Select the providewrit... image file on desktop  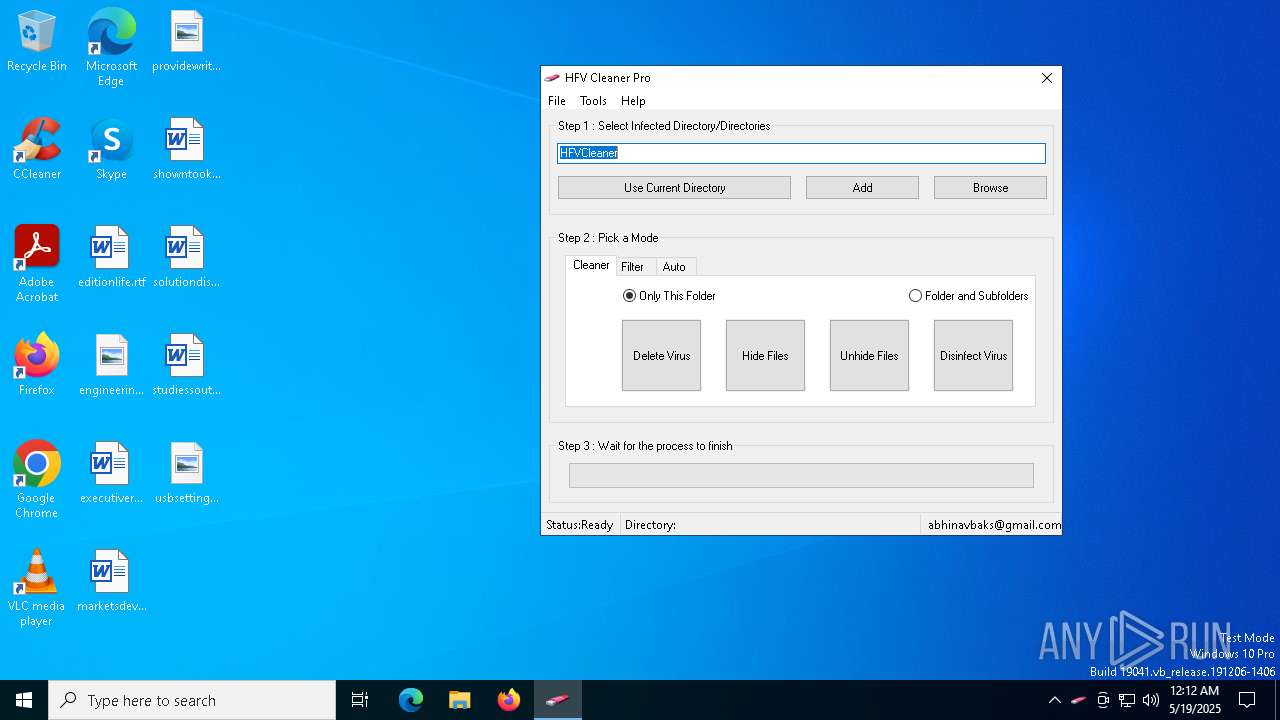pos(186,41)
